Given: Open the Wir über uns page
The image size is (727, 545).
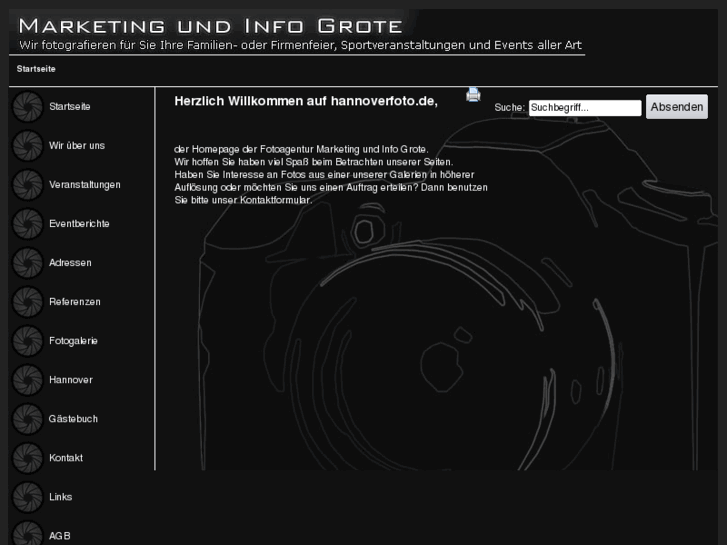Looking at the screenshot, I should point(77,146).
